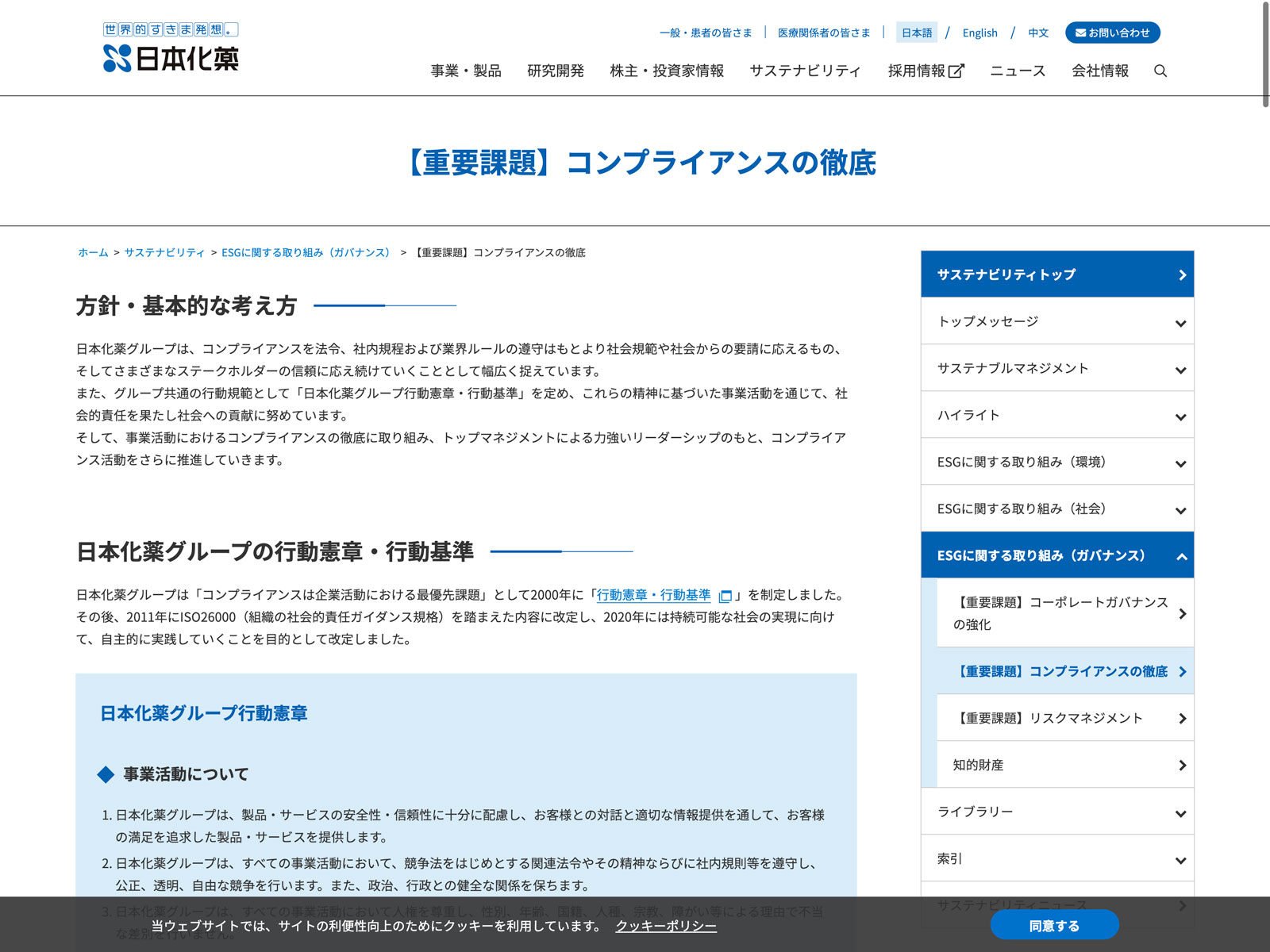Viewport: 1270px width, 952px height.
Task: Click arrow next to サステナビリティトップ
Action: tap(1182, 274)
